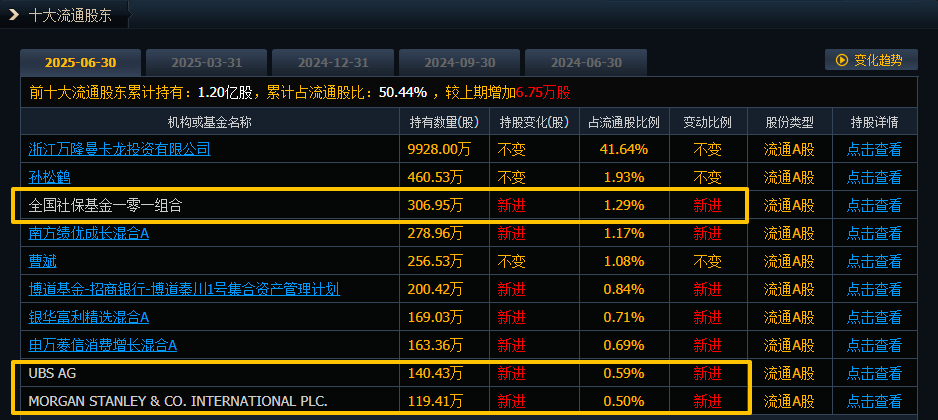Click the 140.43万 holding value
Viewport: 938px width, 420px height.
[x=435, y=373]
